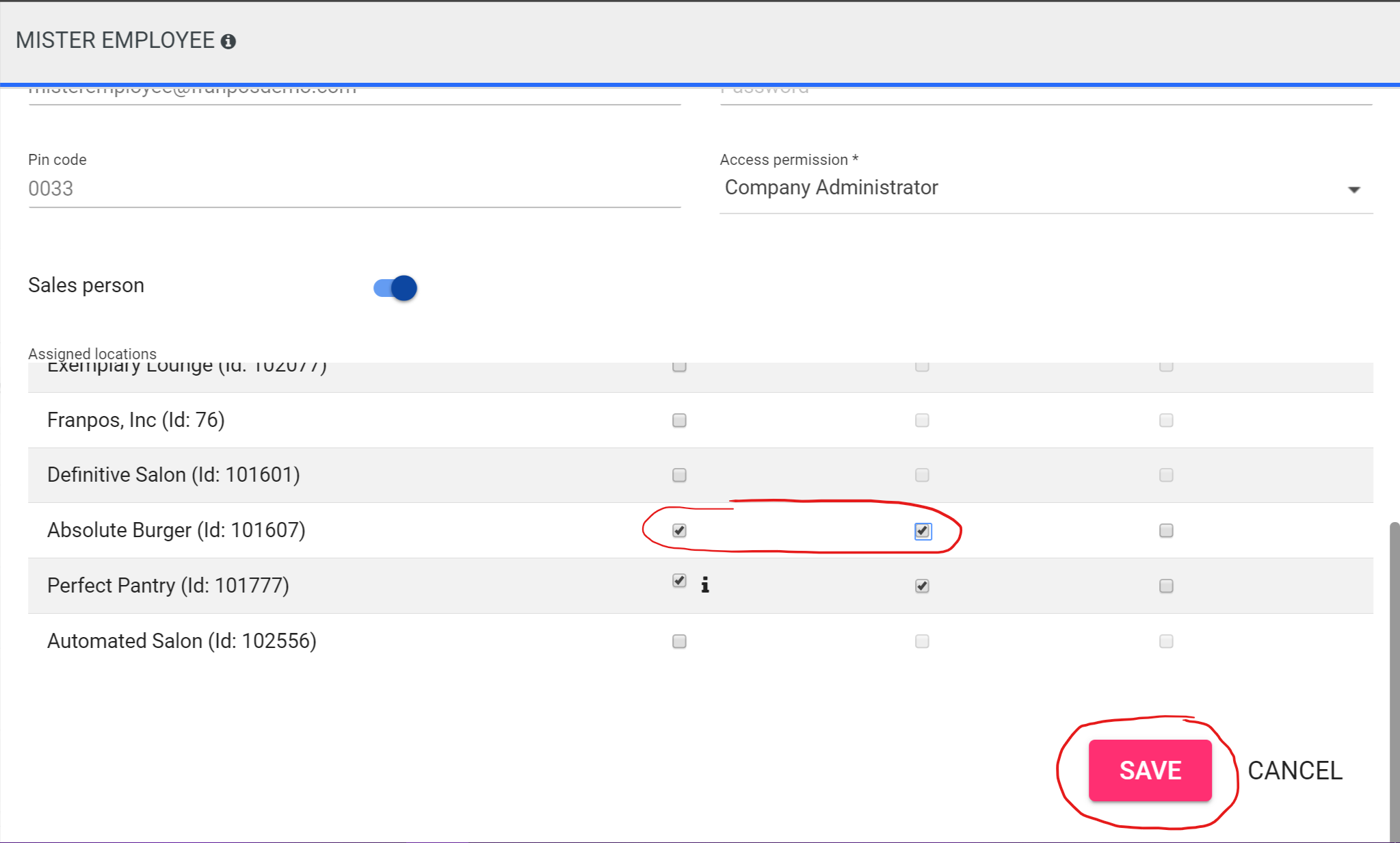1400x843 pixels.
Task: Toggle the Sales person switch
Action: (395, 287)
